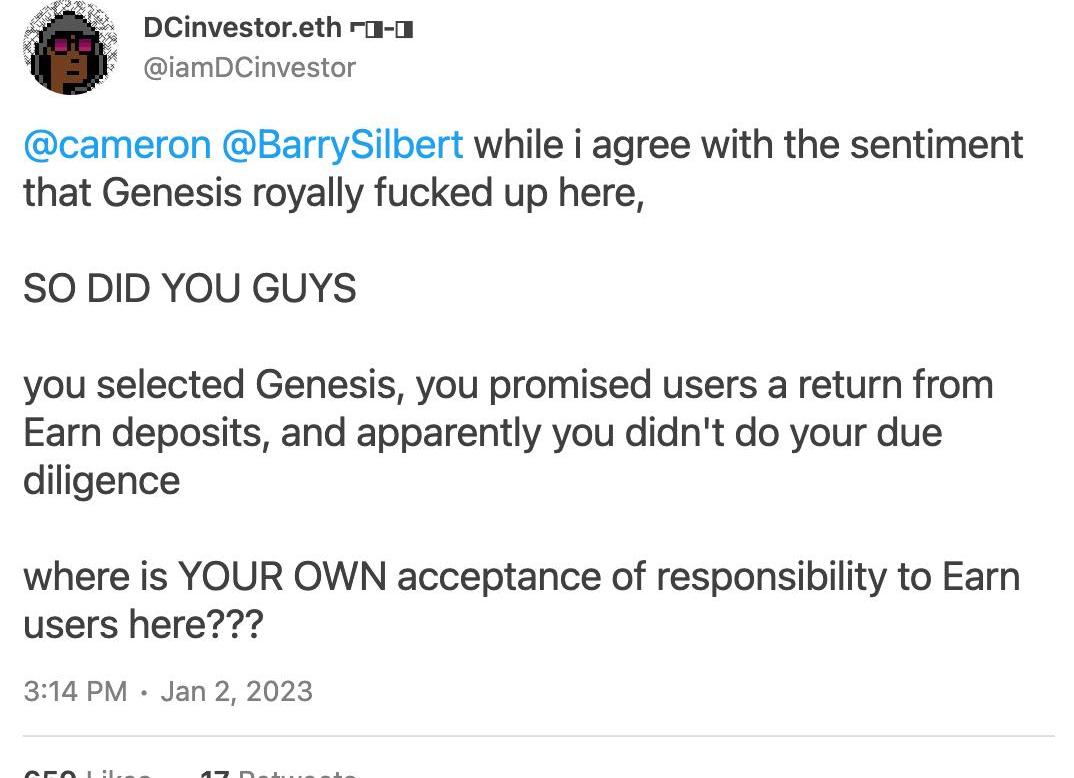Click the @iamDCinvestor handle

pos(249,67)
